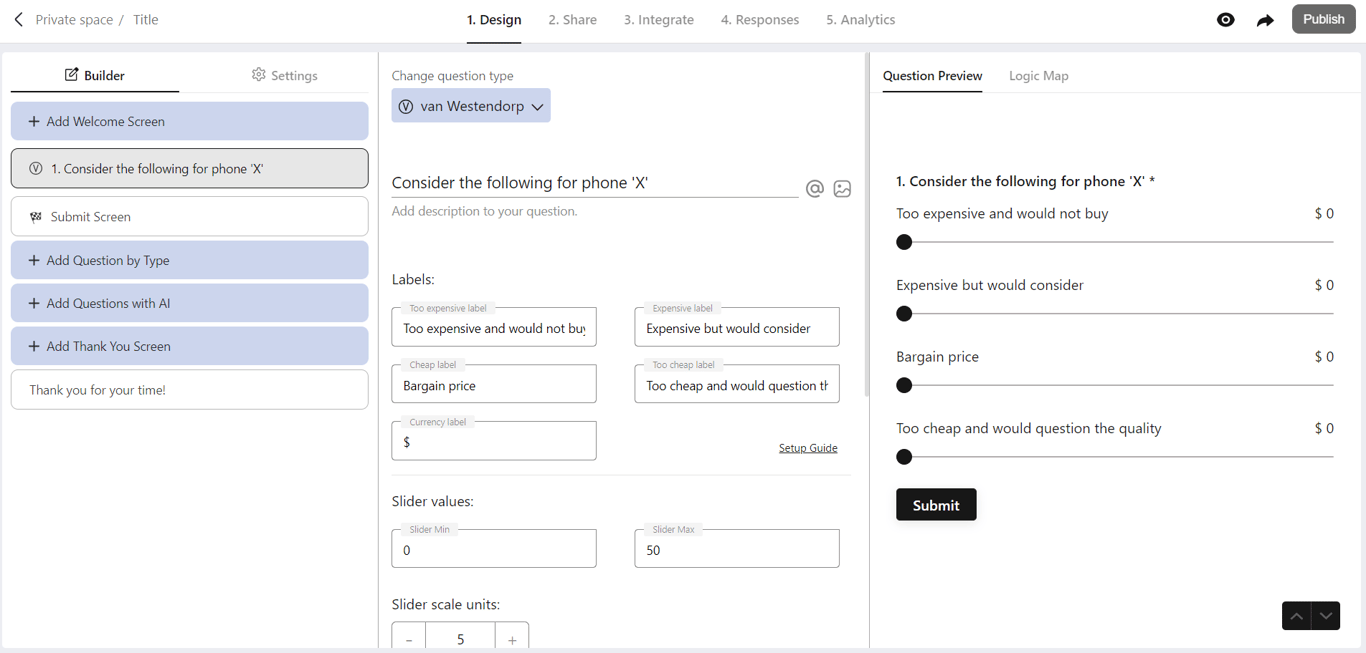This screenshot has height=653, width=1366.
Task: Click the back arrow beside Private space
Action: 19,20
